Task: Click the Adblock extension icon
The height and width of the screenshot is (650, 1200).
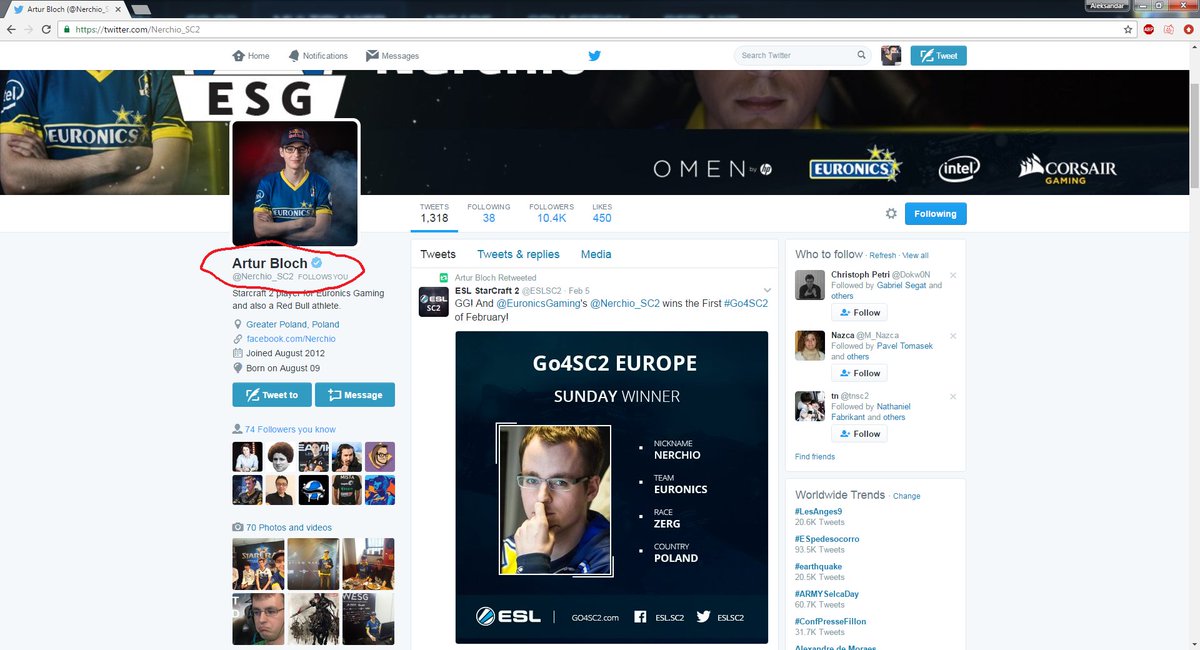Action: (1149, 29)
